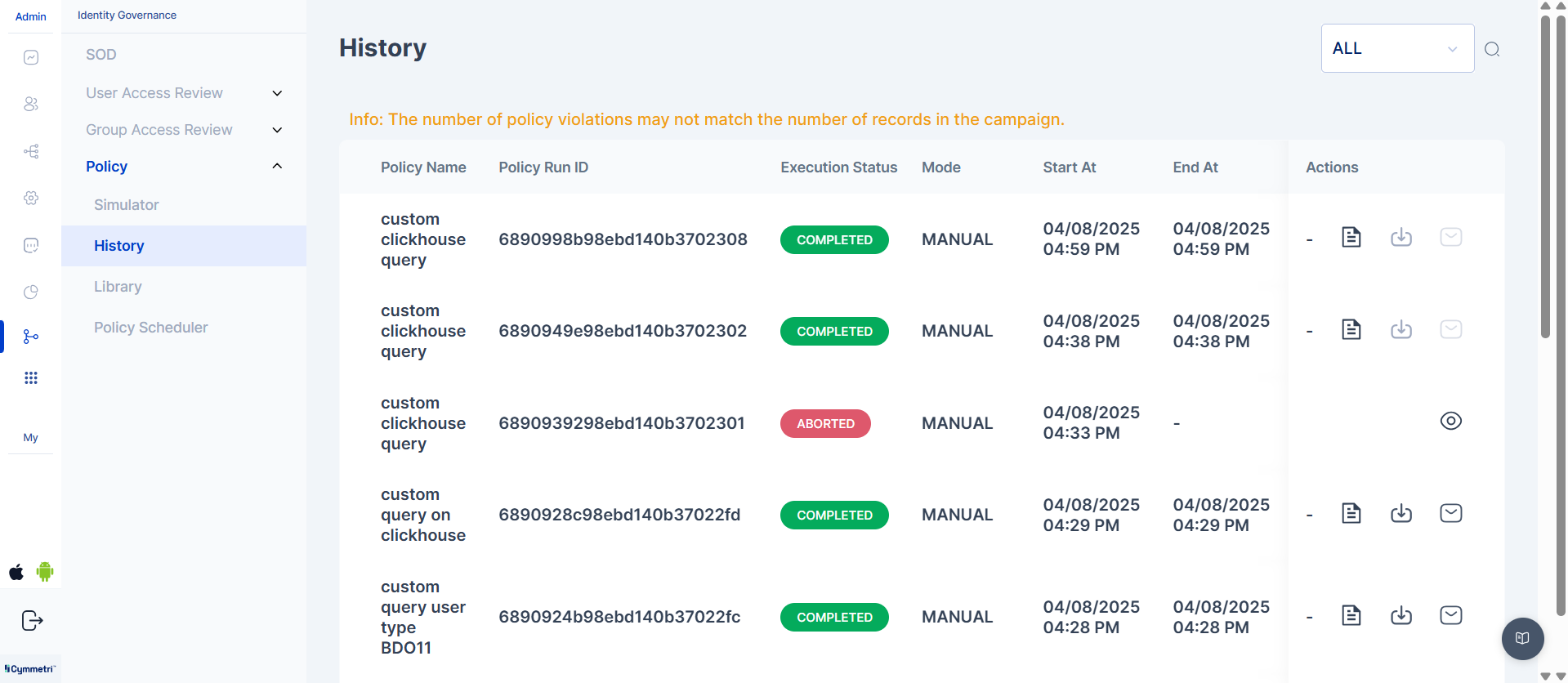This screenshot has height=683, width=1568.
Task: Open the Simulator page
Action: pyautogui.click(x=127, y=205)
